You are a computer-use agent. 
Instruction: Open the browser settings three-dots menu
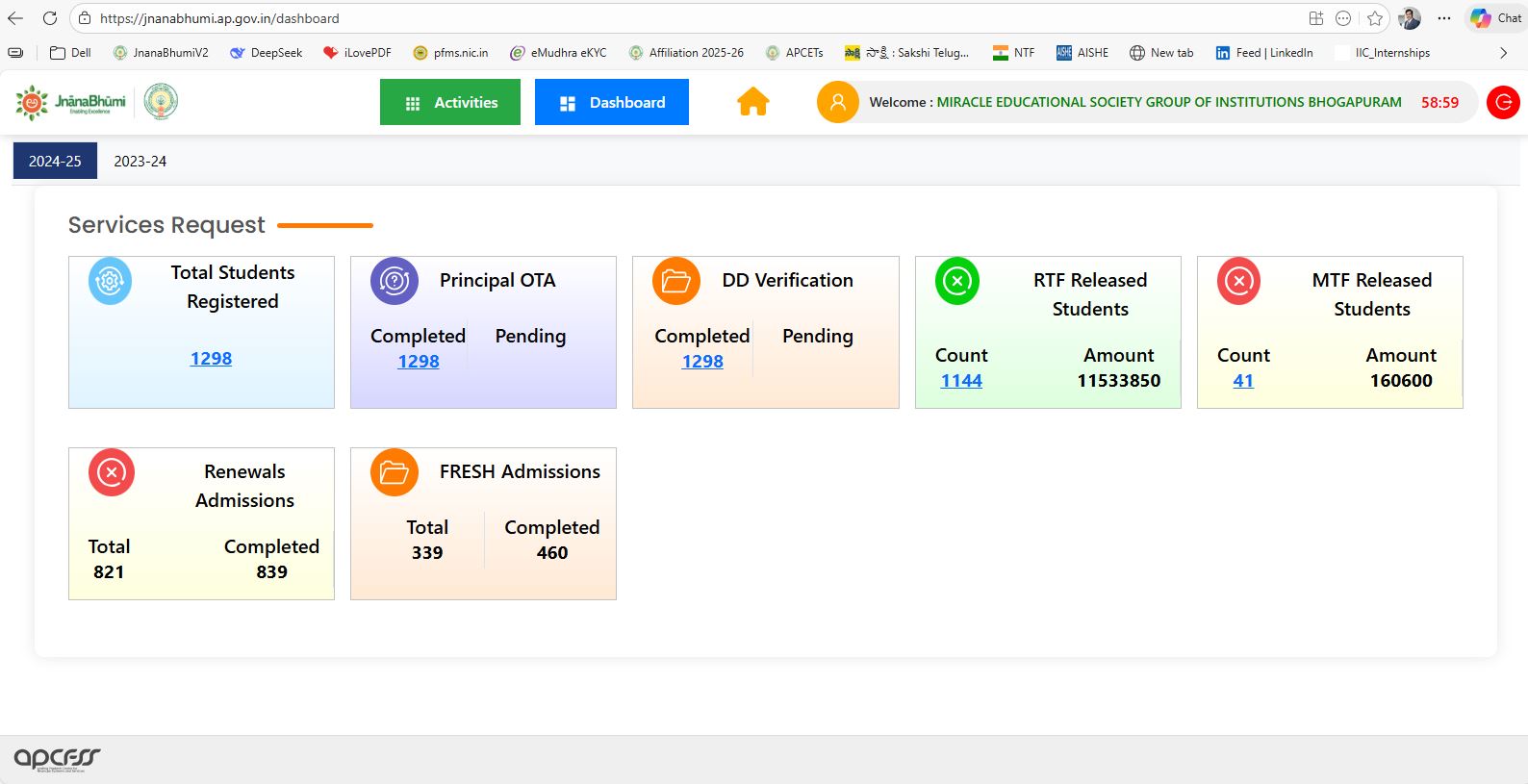(x=1444, y=18)
